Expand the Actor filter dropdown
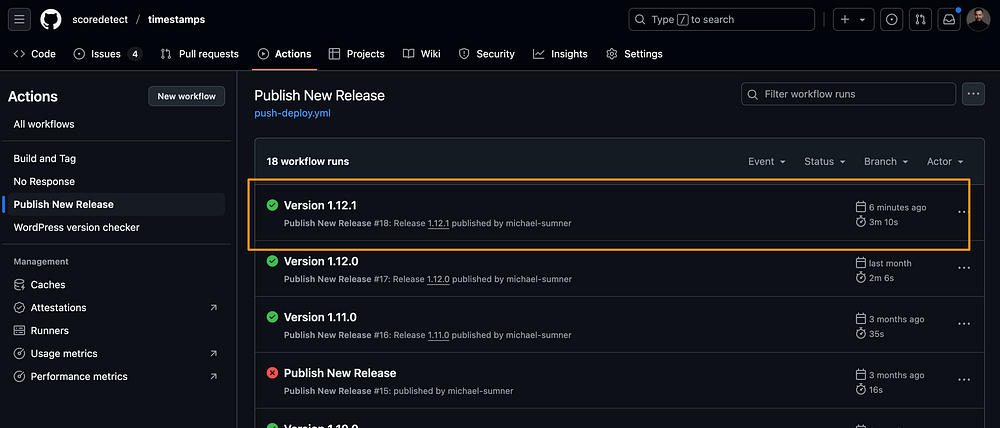This screenshot has width=1000, height=428. point(945,162)
